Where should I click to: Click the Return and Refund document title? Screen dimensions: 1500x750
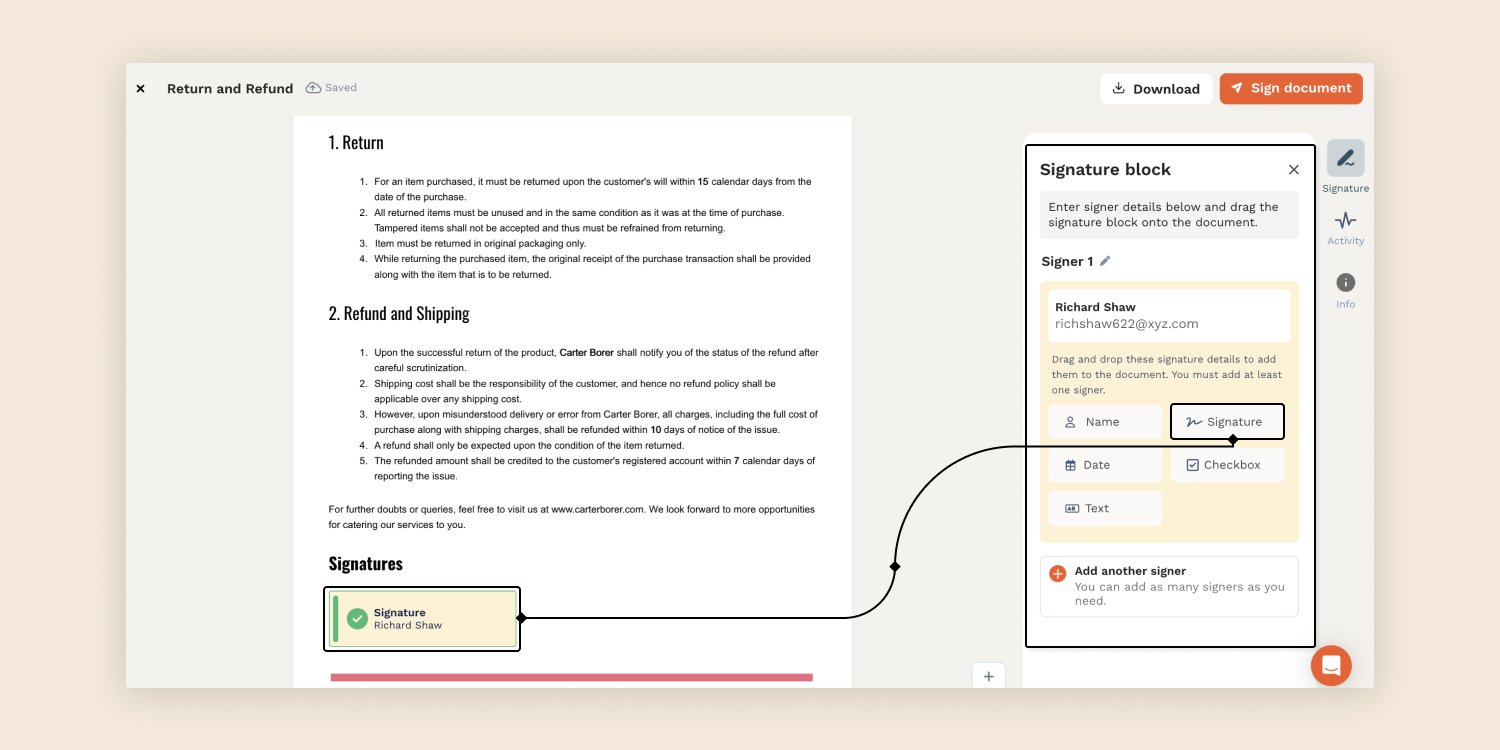[x=230, y=89]
